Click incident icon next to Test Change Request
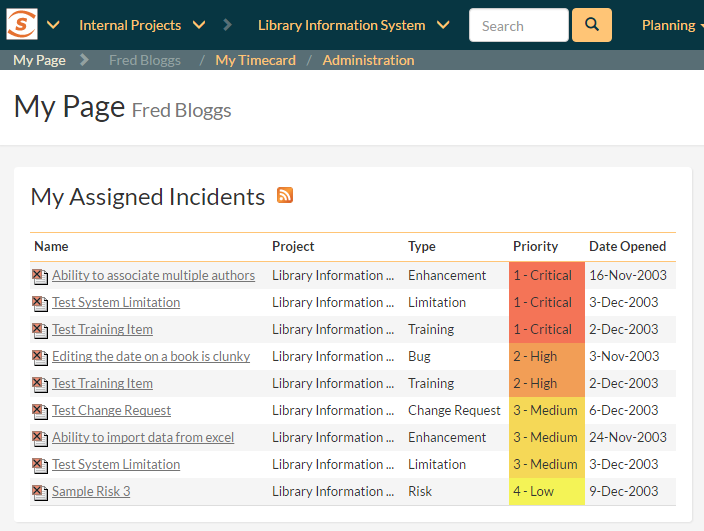The image size is (704, 531). pyautogui.click(x=39, y=411)
